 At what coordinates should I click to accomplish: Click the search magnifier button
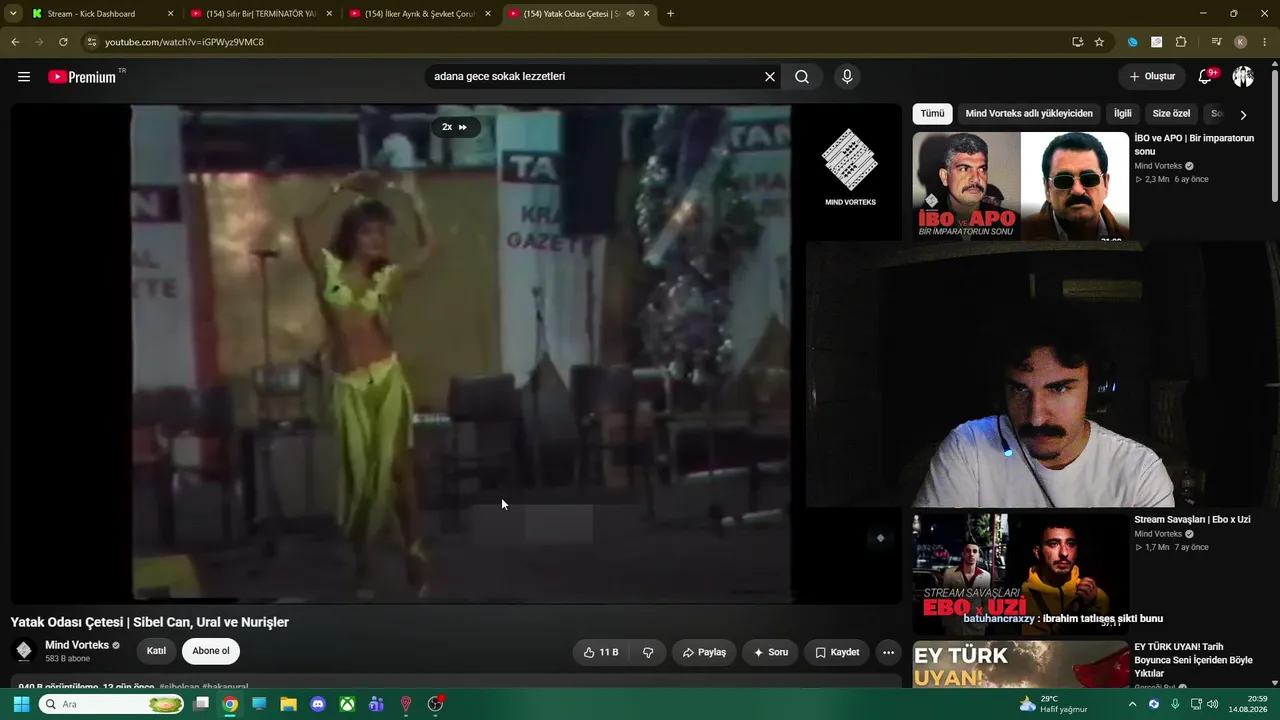coord(802,77)
